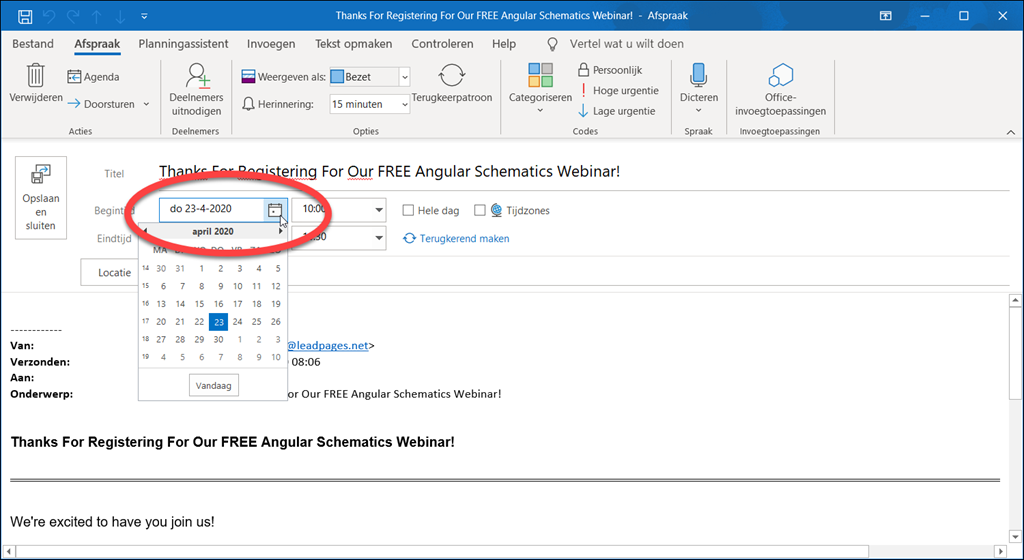Set Hoge urgentie flag
The image size is (1024, 560).
click(618, 91)
